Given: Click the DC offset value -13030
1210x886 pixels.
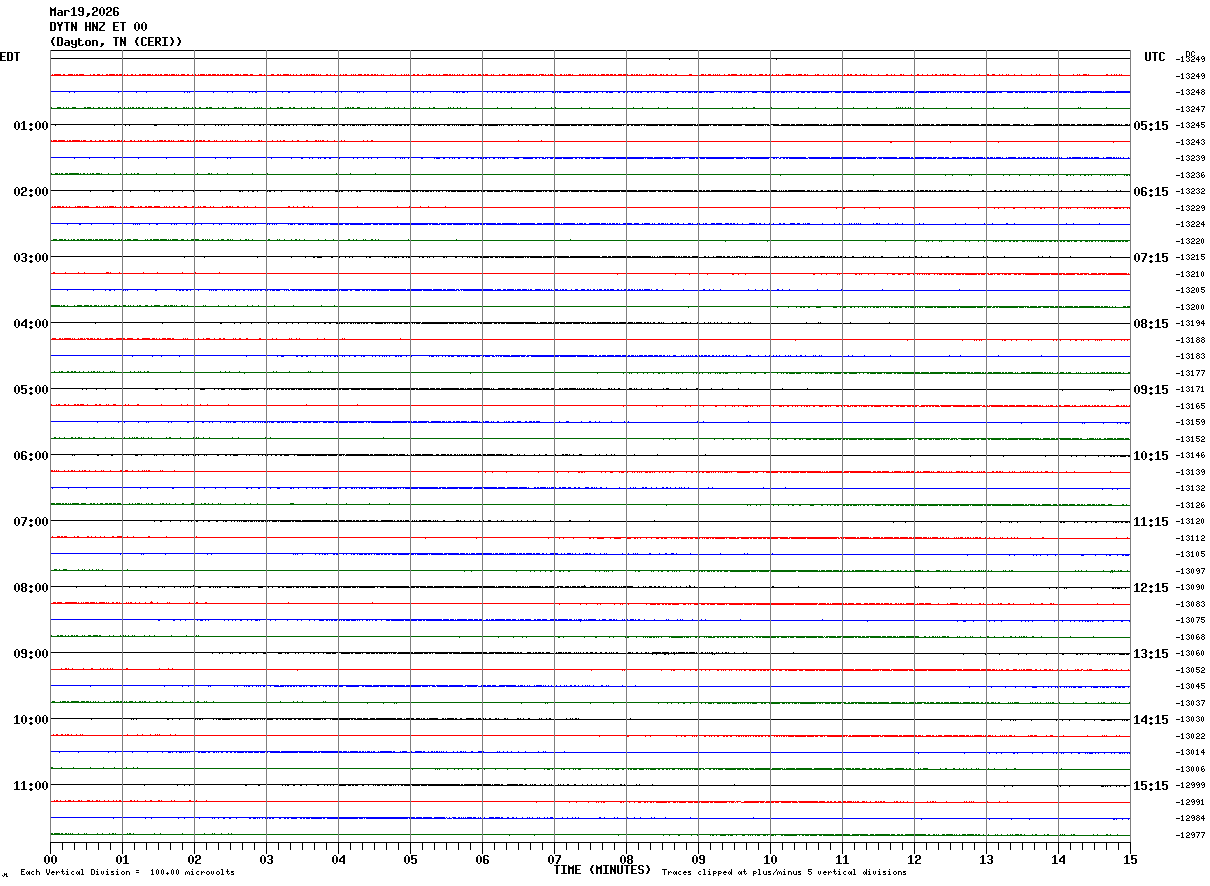Looking at the screenshot, I should (x=1190, y=719).
